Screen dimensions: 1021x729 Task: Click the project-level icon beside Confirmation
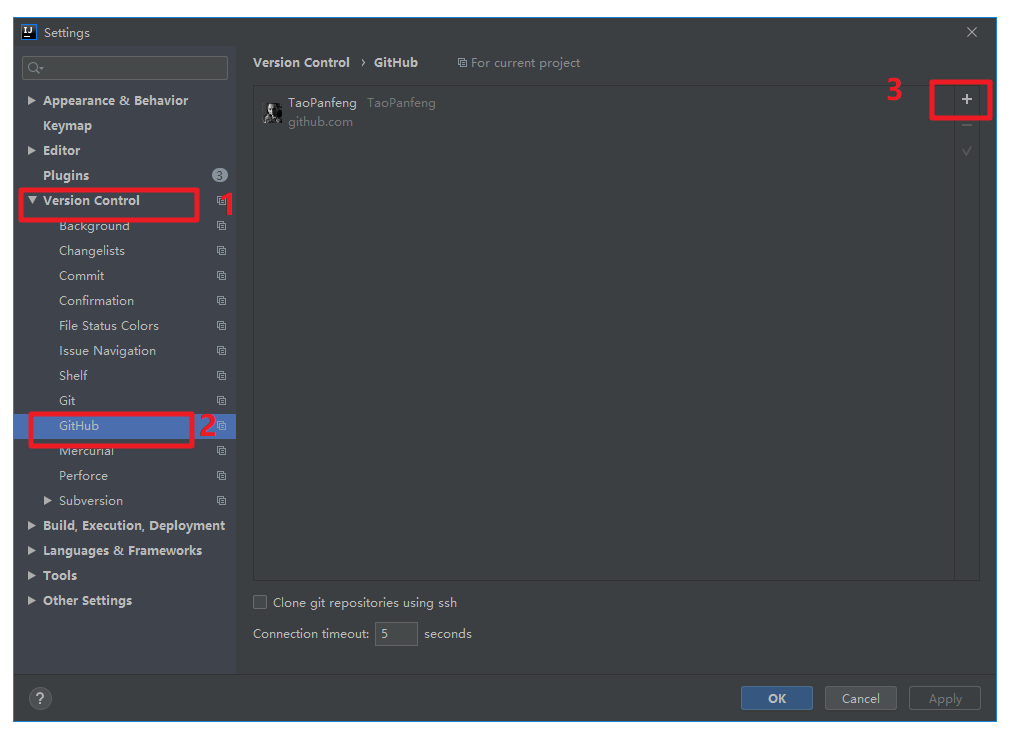[x=221, y=301]
